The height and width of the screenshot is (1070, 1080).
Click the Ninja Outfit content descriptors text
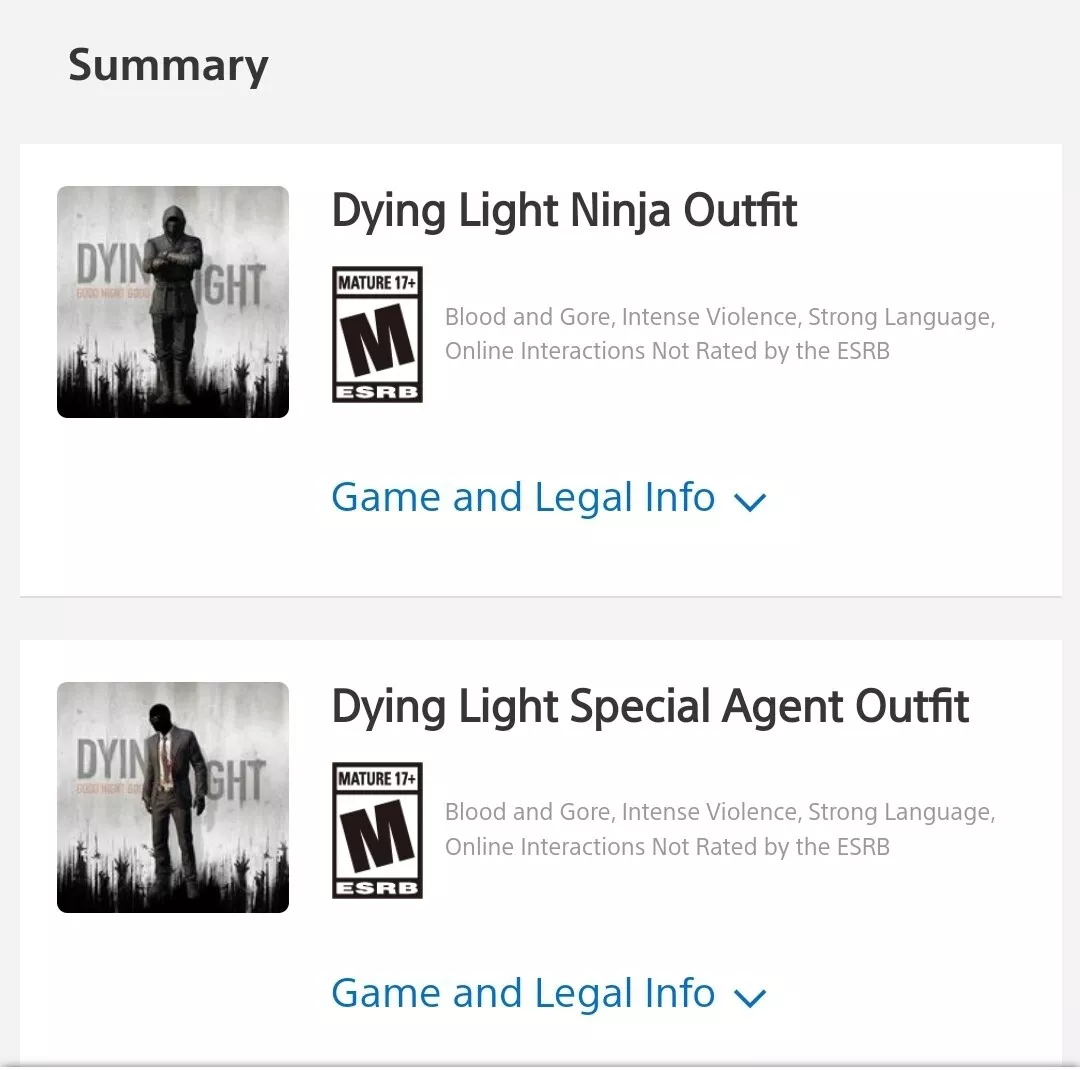(720, 333)
